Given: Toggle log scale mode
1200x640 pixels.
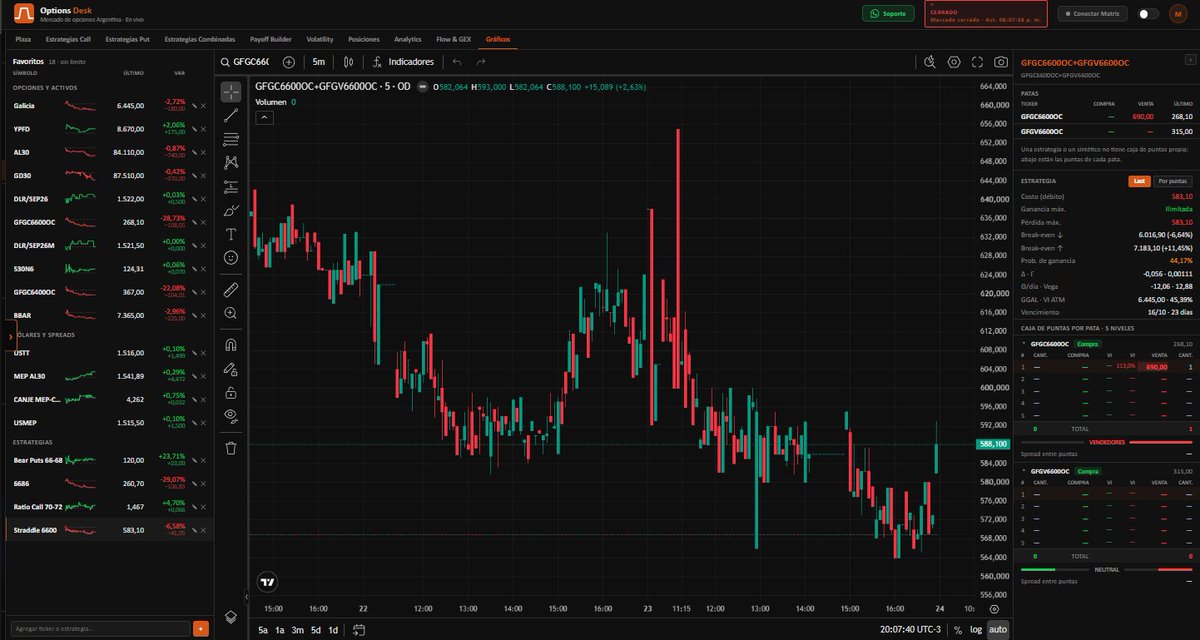Looking at the screenshot, I should [x=976, y=630].
